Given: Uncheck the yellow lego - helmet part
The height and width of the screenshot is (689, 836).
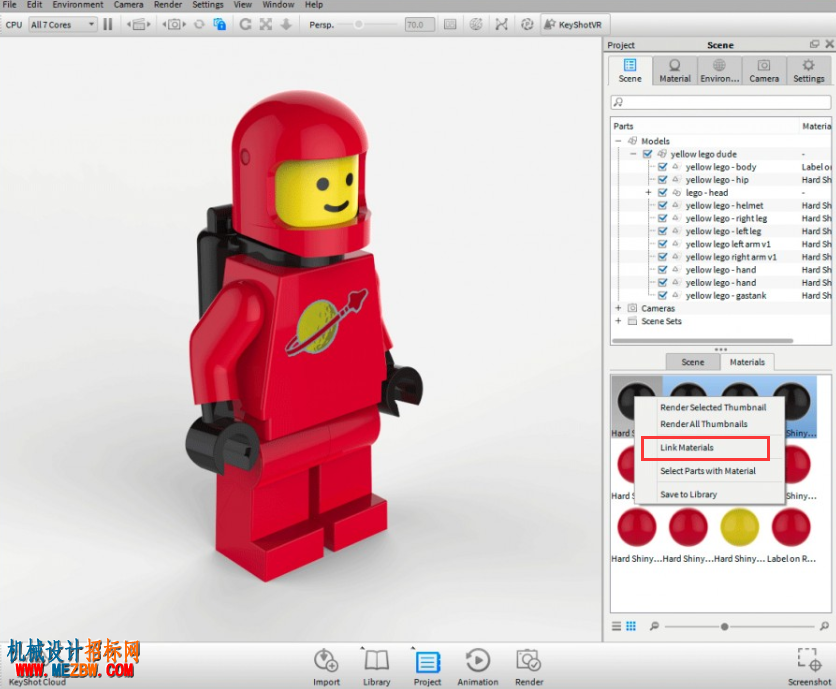Looking at the screenshot, I should [x=663, y=205].
